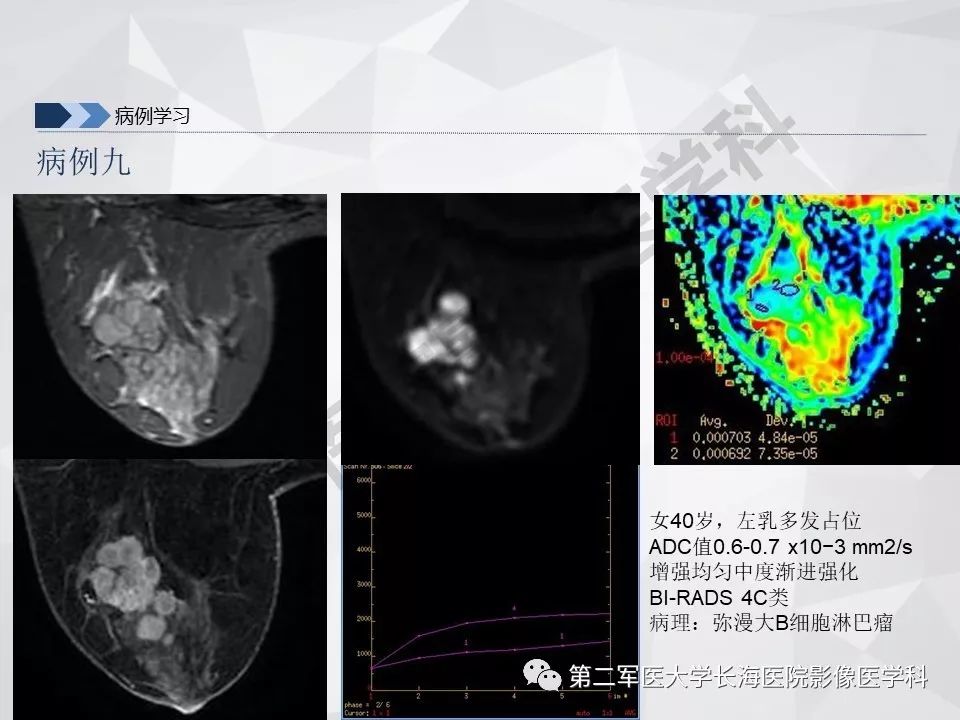Viewport: 960px width, 720px height.
Task: Click ROI 2 average value 0.000692
Action: (721, 454)
